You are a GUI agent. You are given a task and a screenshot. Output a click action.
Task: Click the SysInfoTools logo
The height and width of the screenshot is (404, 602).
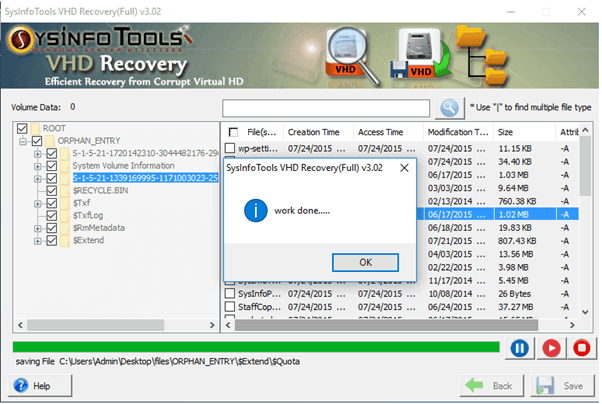pyautogui.click(x=100, y=39)
